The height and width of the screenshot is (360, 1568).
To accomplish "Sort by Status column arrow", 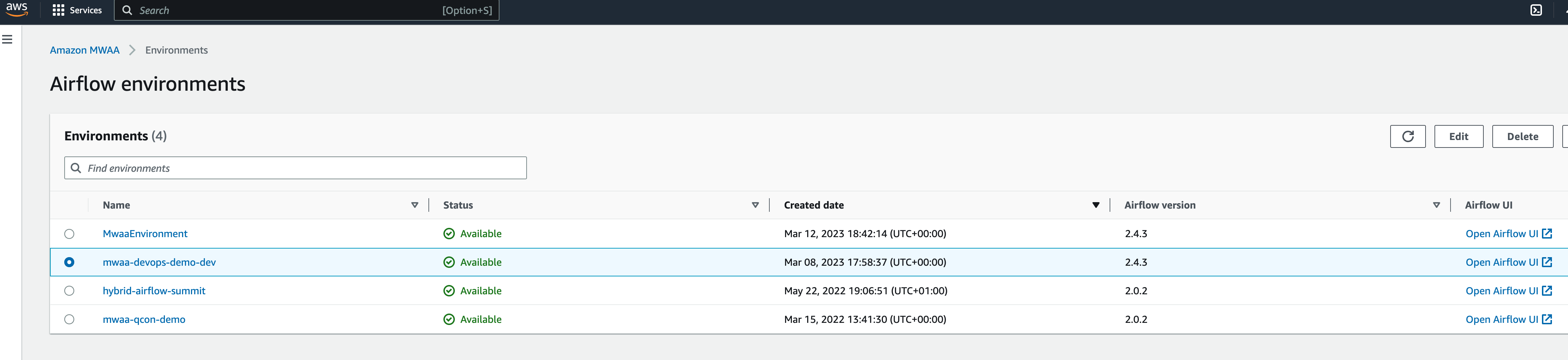I will point(755,205).
